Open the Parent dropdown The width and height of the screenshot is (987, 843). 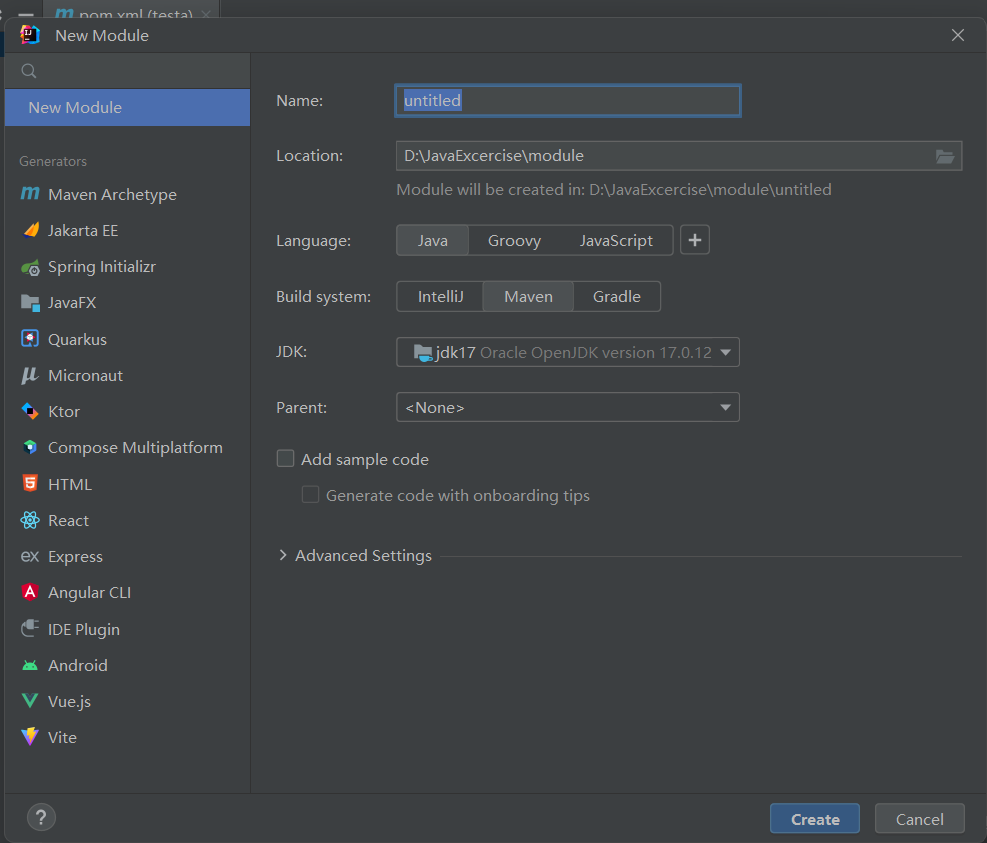click(568, 407)
